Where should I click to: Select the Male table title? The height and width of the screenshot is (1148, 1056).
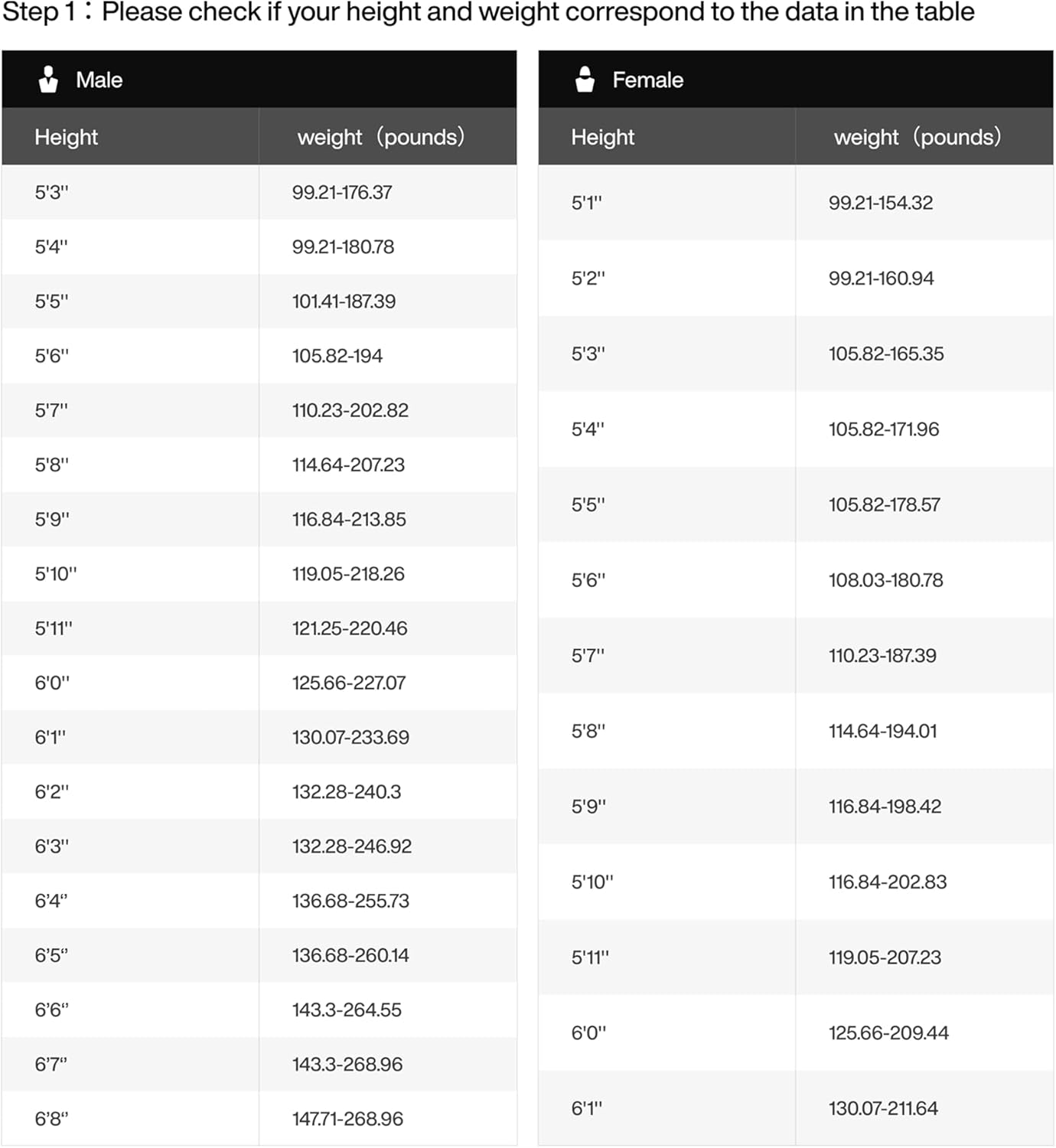pyautogui.click(x=99, y=80)
